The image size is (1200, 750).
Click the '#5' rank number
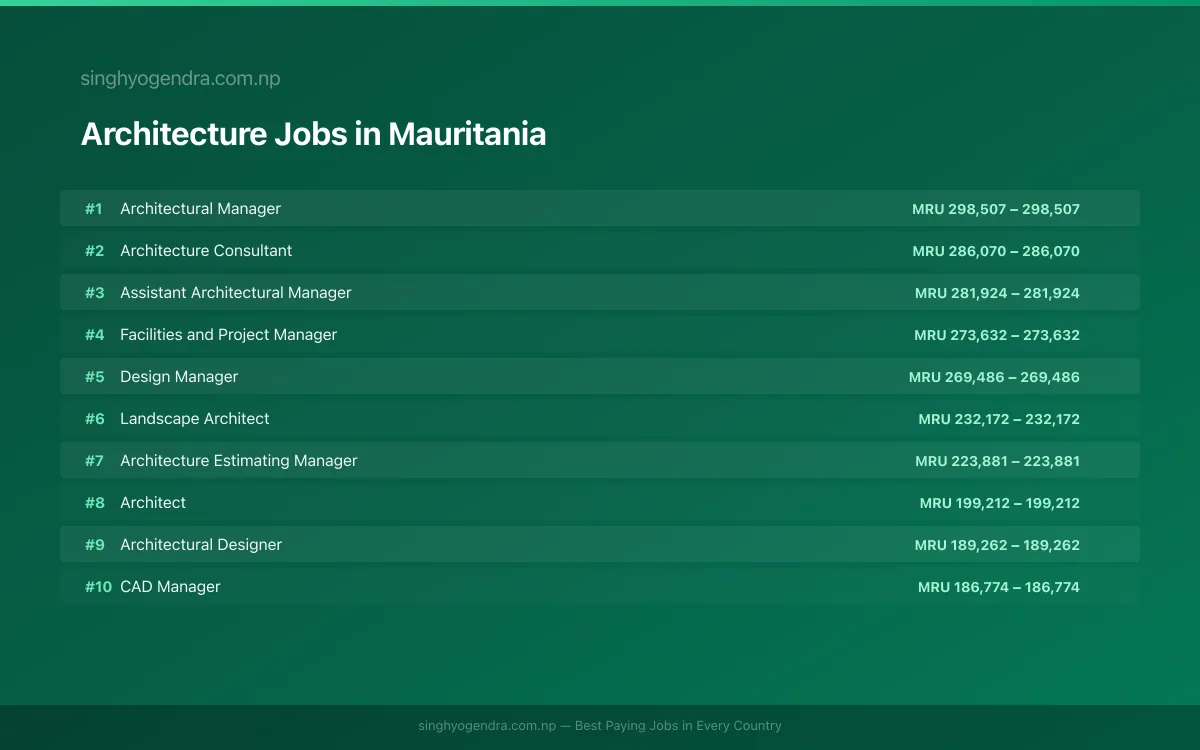click(x=94, y=377)
